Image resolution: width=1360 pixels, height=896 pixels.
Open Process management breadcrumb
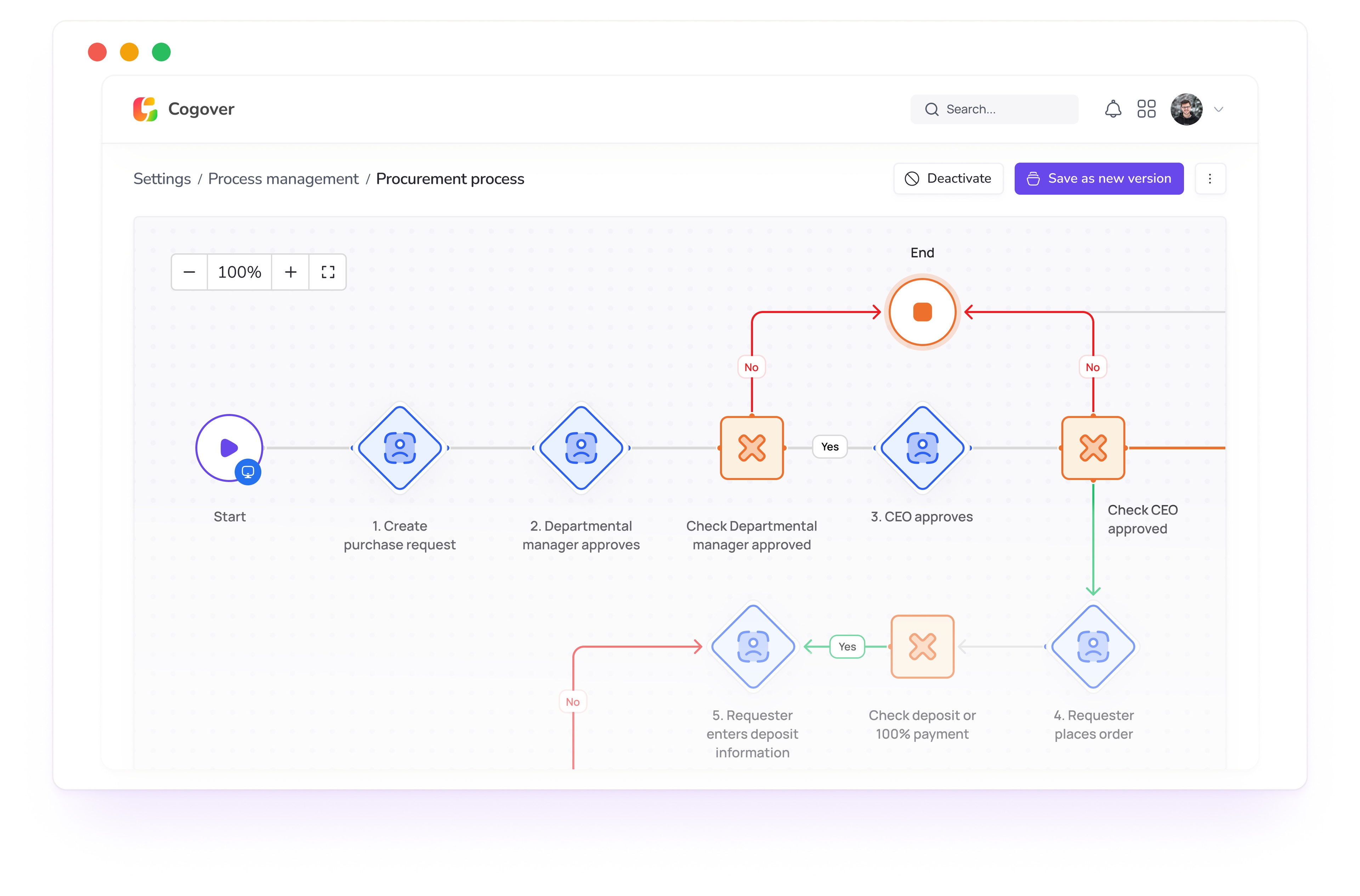pyautogui.click(x=283, y=179)
